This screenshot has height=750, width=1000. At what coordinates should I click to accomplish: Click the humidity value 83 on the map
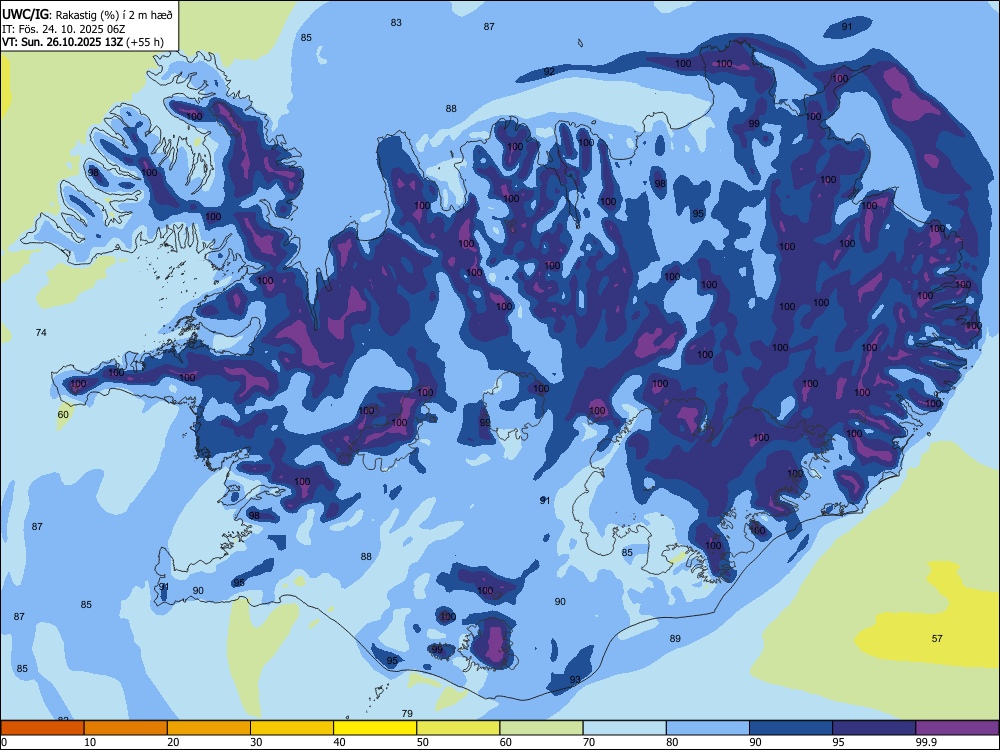396,22
